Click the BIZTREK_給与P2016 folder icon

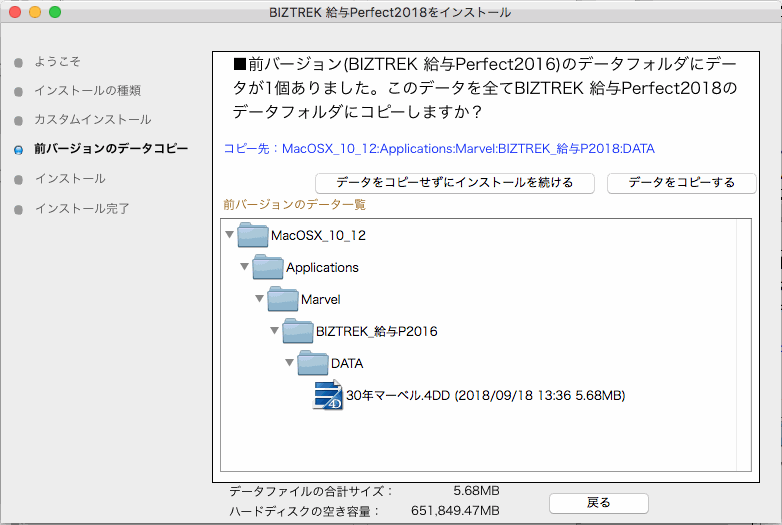(x=298, y=331)
